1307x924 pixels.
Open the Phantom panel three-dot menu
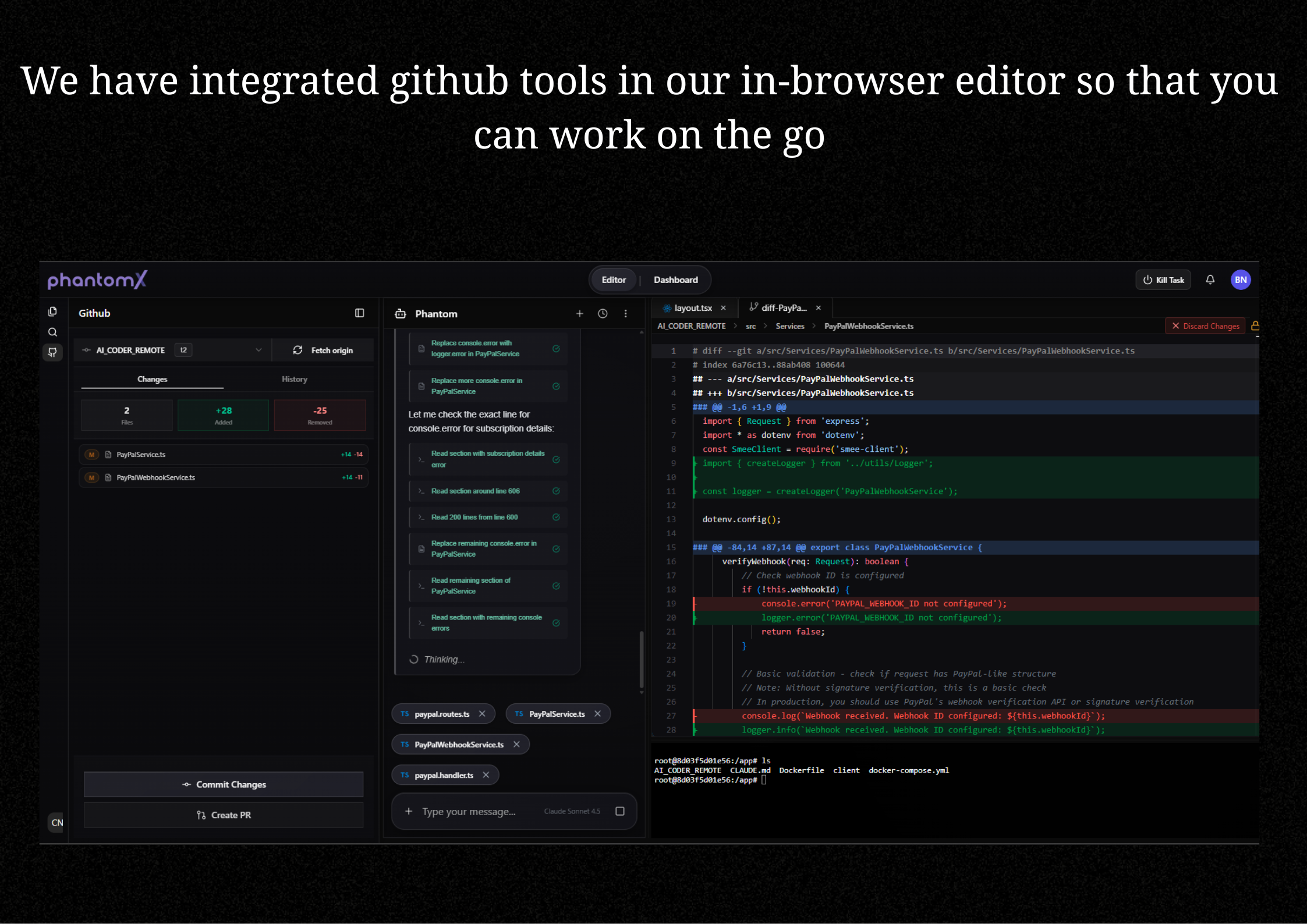pos(626,314)
